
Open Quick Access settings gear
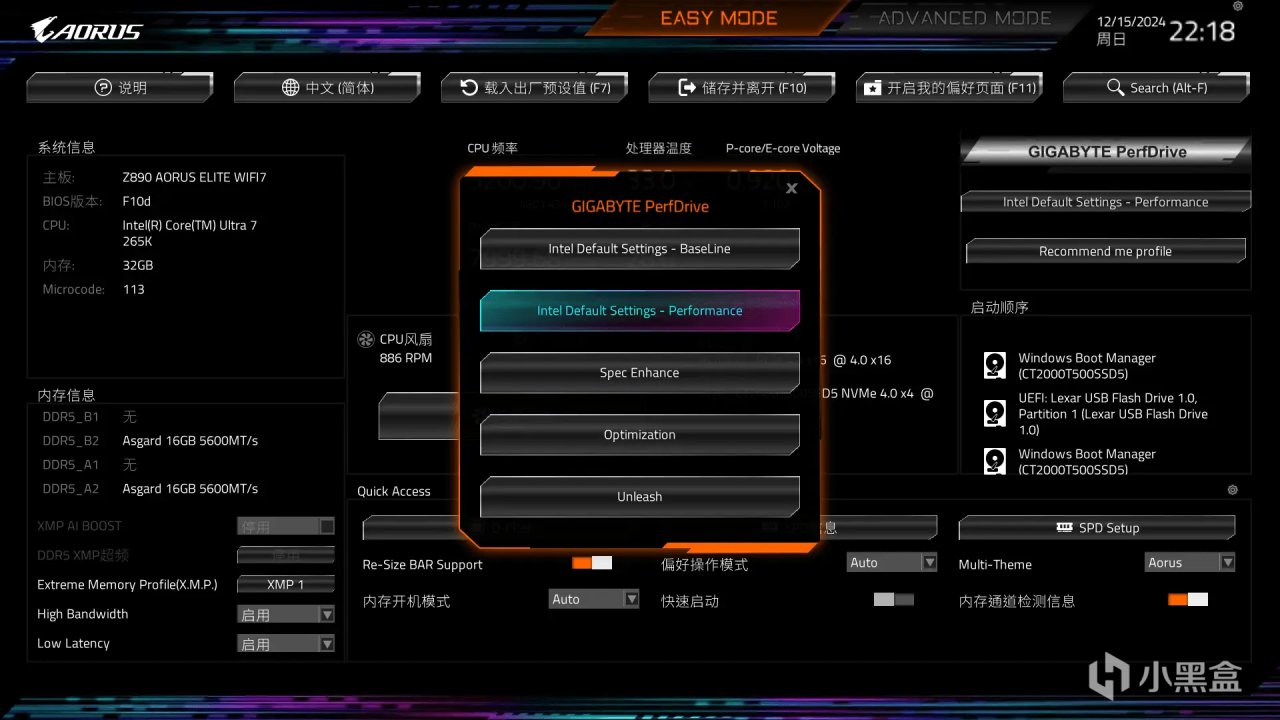click(1232, 490)
